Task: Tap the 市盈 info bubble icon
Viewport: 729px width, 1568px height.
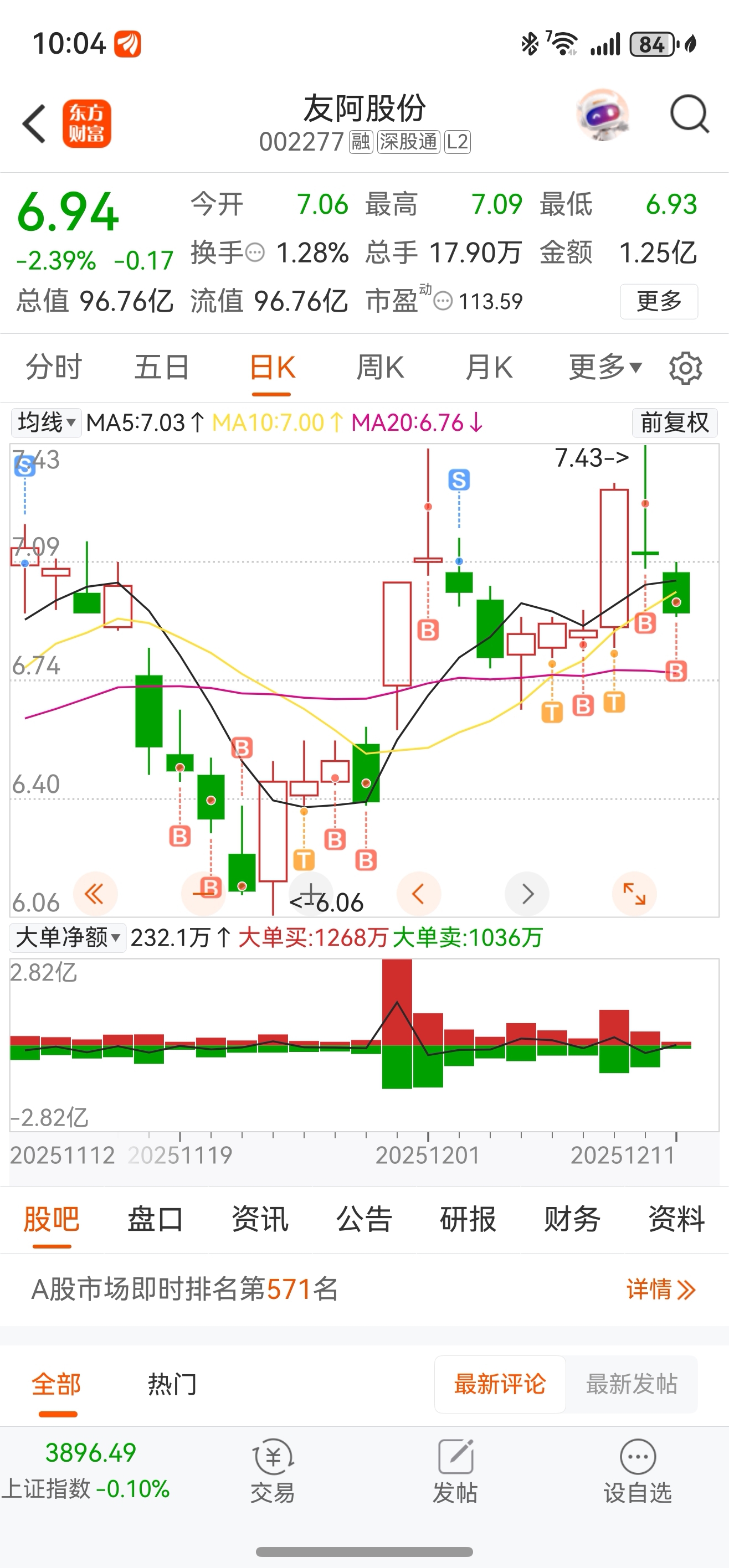Action: 443,301
